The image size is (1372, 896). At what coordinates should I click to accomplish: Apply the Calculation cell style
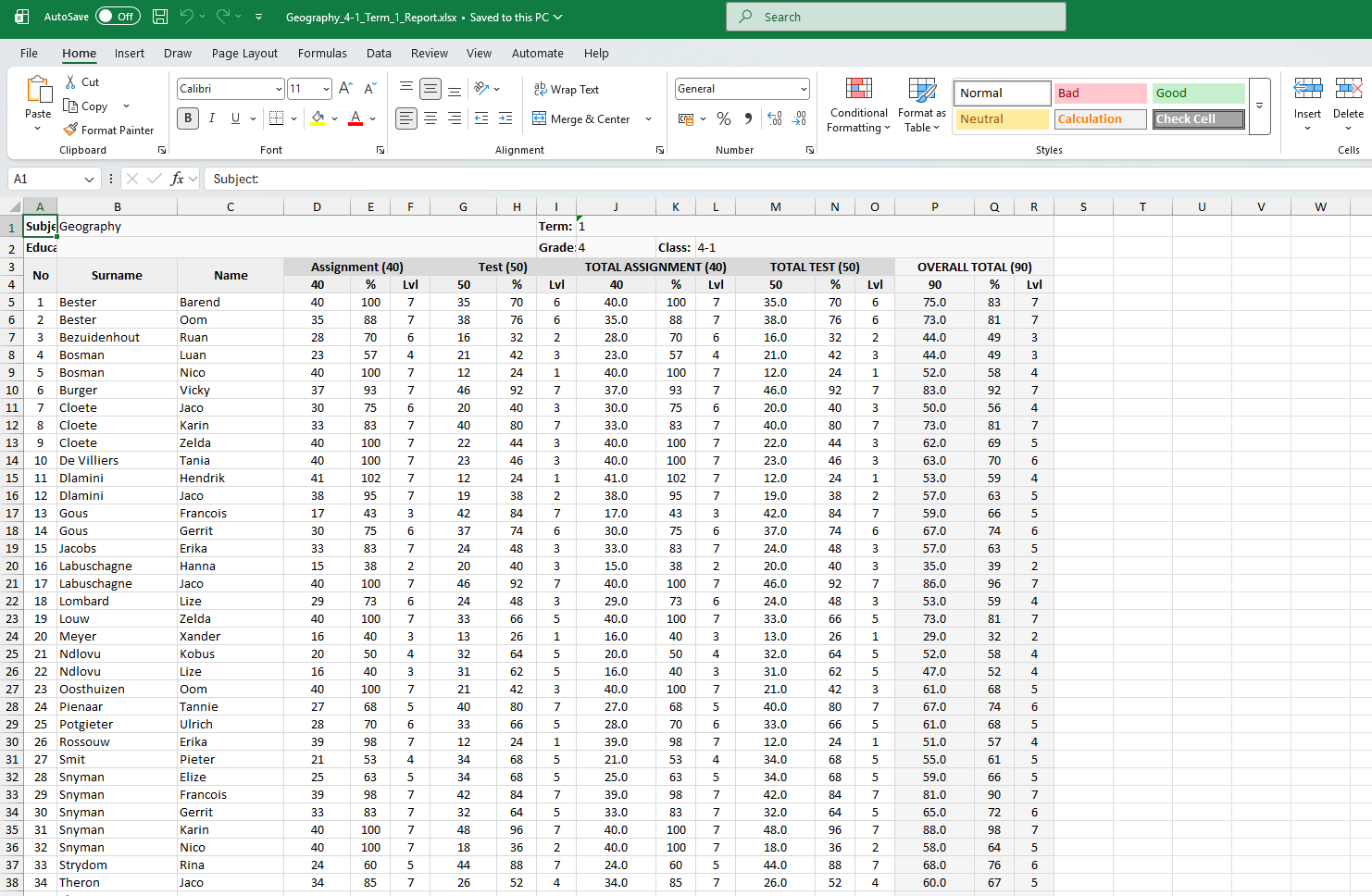point(1100,118)
